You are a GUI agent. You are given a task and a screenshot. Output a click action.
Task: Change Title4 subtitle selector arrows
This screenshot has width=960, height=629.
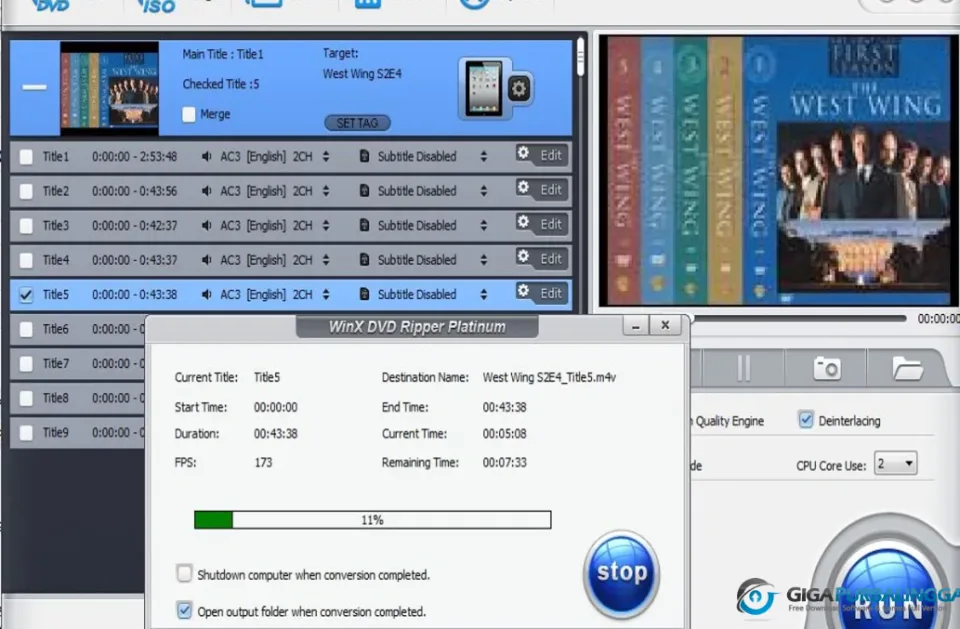tap(484, 260)
